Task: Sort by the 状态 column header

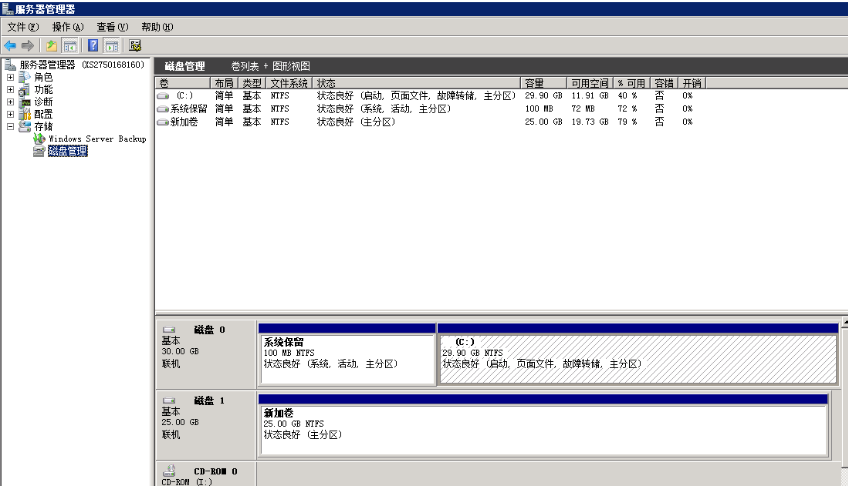Action: [x=416, y=83]
